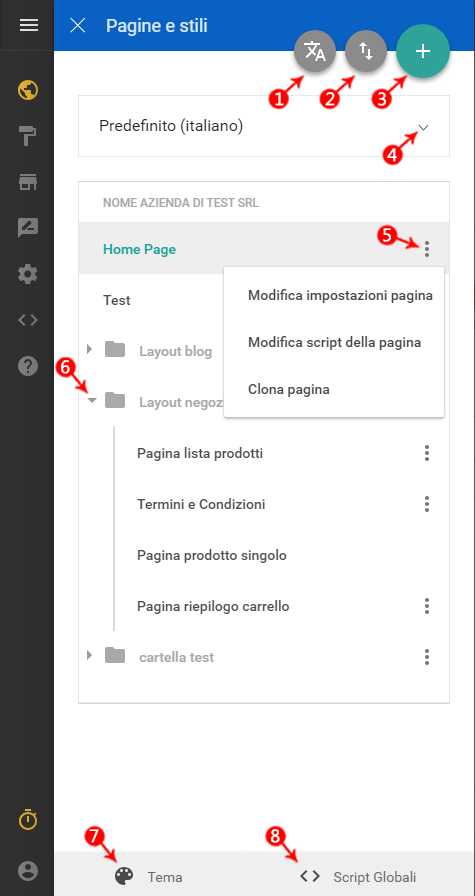The width and height of the screenshot is (475, 896).
Task: Open the Predefinito (italiano) language dropdown
Action: pos(264,126)
